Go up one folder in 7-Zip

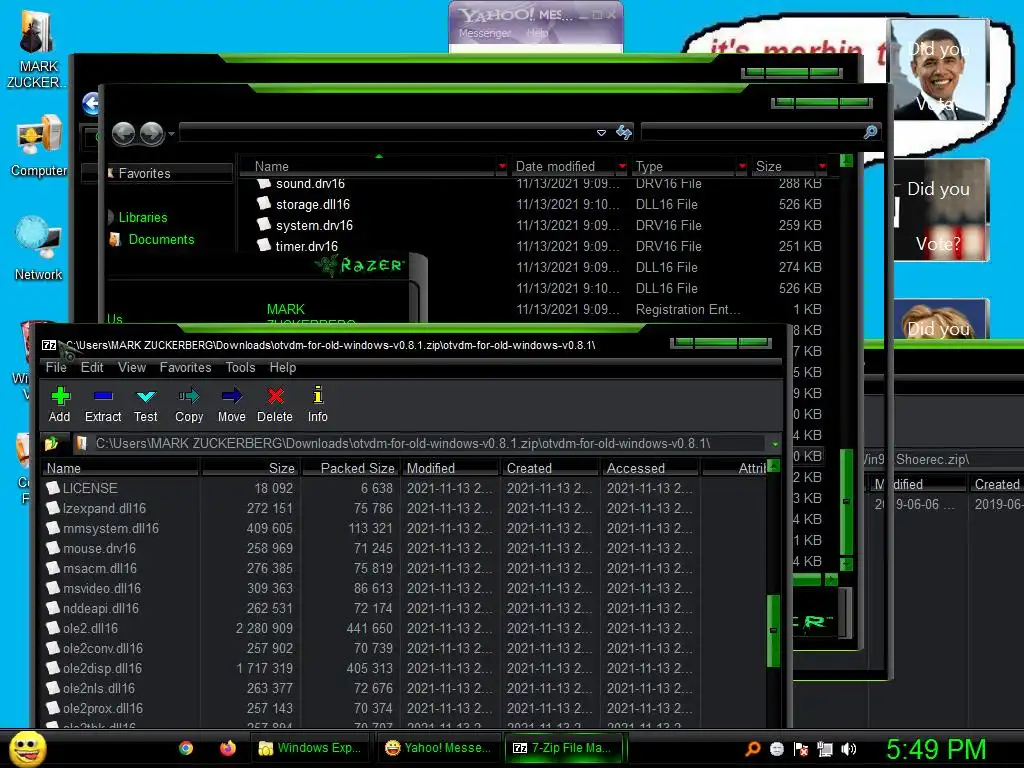click(x=52, y=444)
